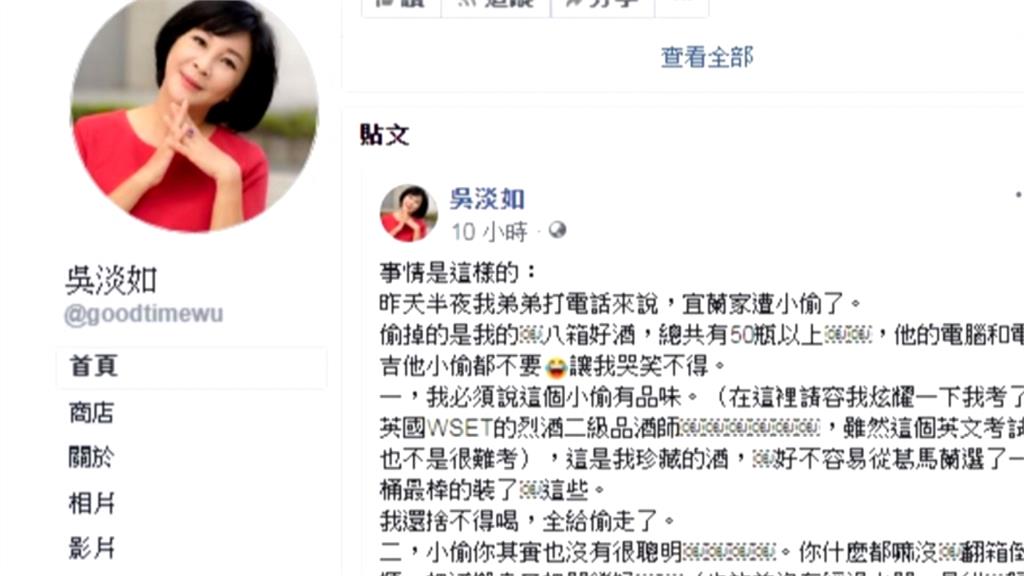Viewport: 1024px width, 576px height.
Task: Click the WSET tag in the post
Action: pos(460,428)
